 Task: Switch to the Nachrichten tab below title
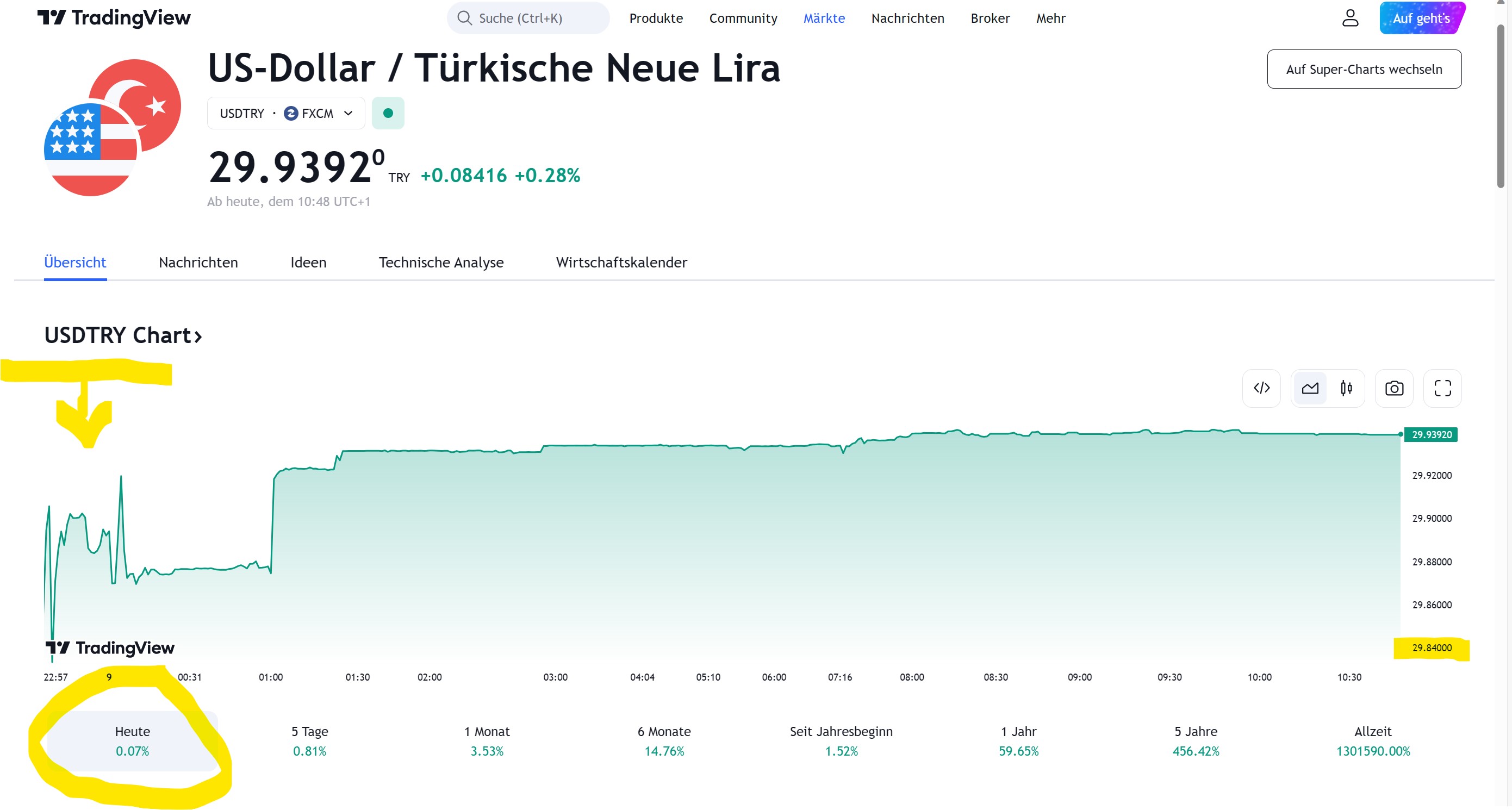[x=198, y=263]
